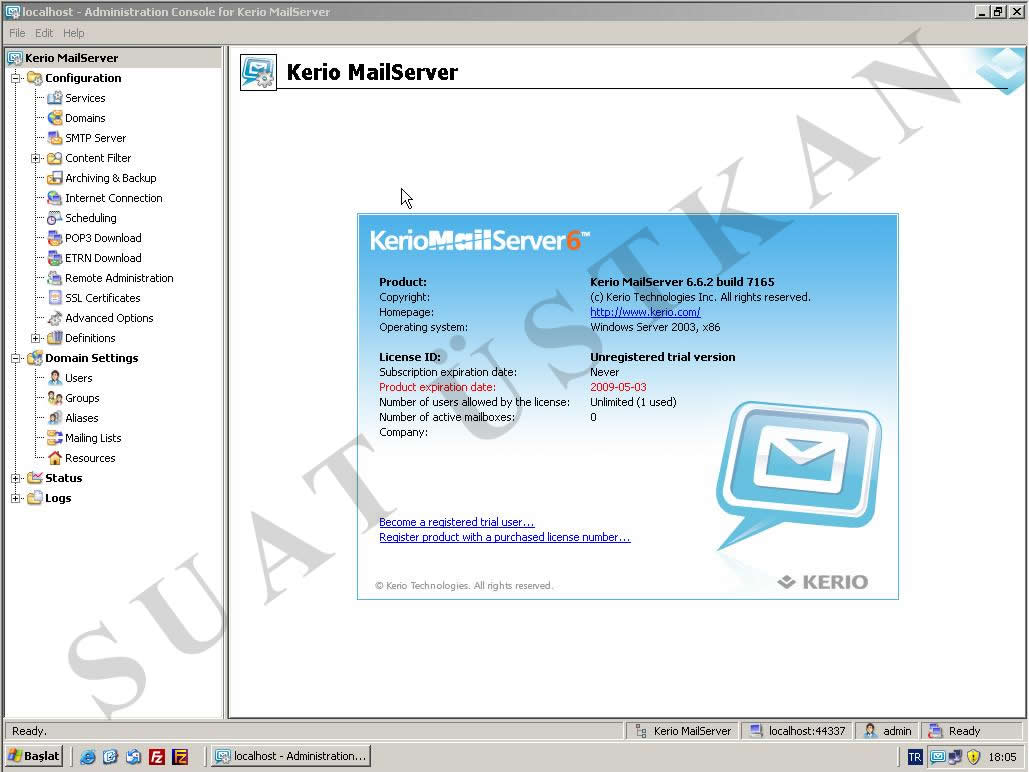The image size is (1029, 772).
Task: Click Become a registered trial user link
Action: [x=457, y=522]
